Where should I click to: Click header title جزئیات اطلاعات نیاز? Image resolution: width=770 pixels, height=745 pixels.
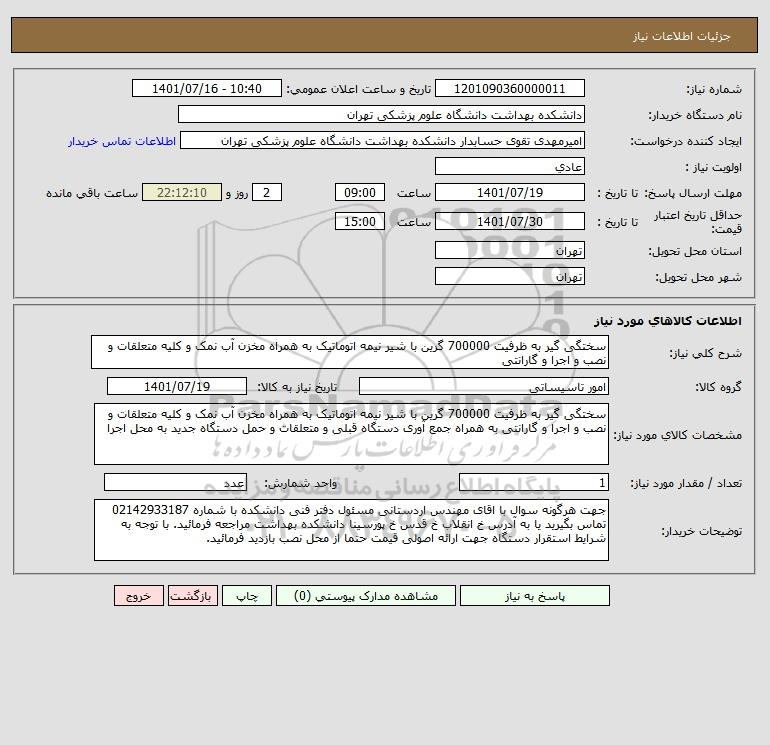682,36
